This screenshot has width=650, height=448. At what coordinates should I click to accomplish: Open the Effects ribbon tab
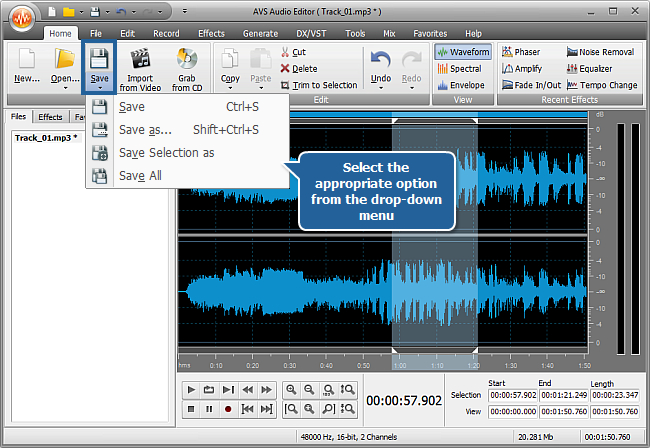(x=211, y=34)
